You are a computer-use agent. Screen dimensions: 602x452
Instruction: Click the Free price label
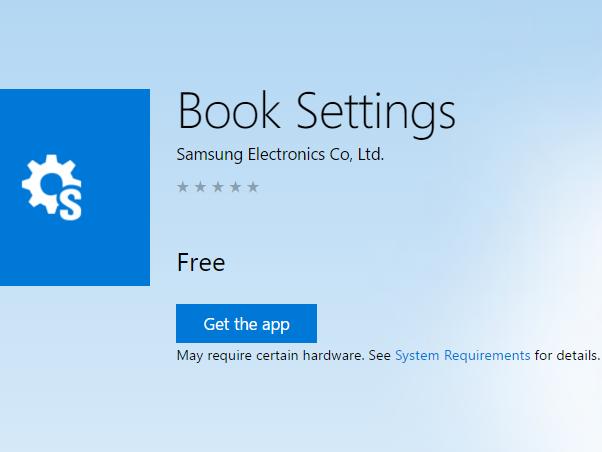[x=201, y=263]
